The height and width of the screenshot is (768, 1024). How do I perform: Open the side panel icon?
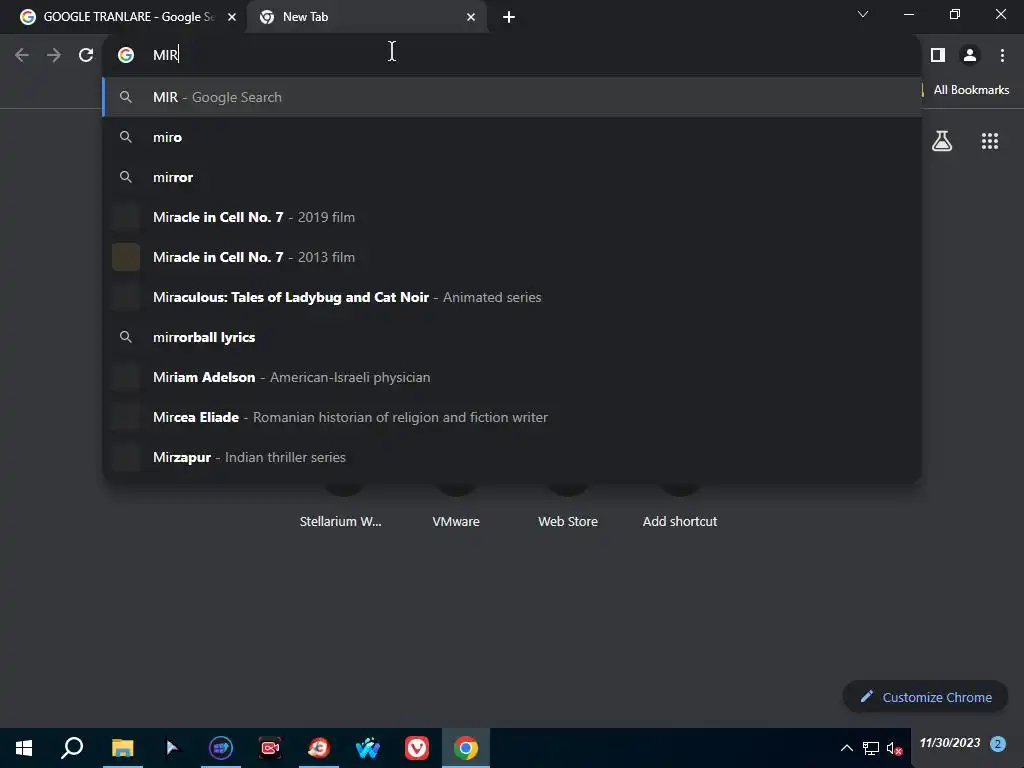coord(938,56)
